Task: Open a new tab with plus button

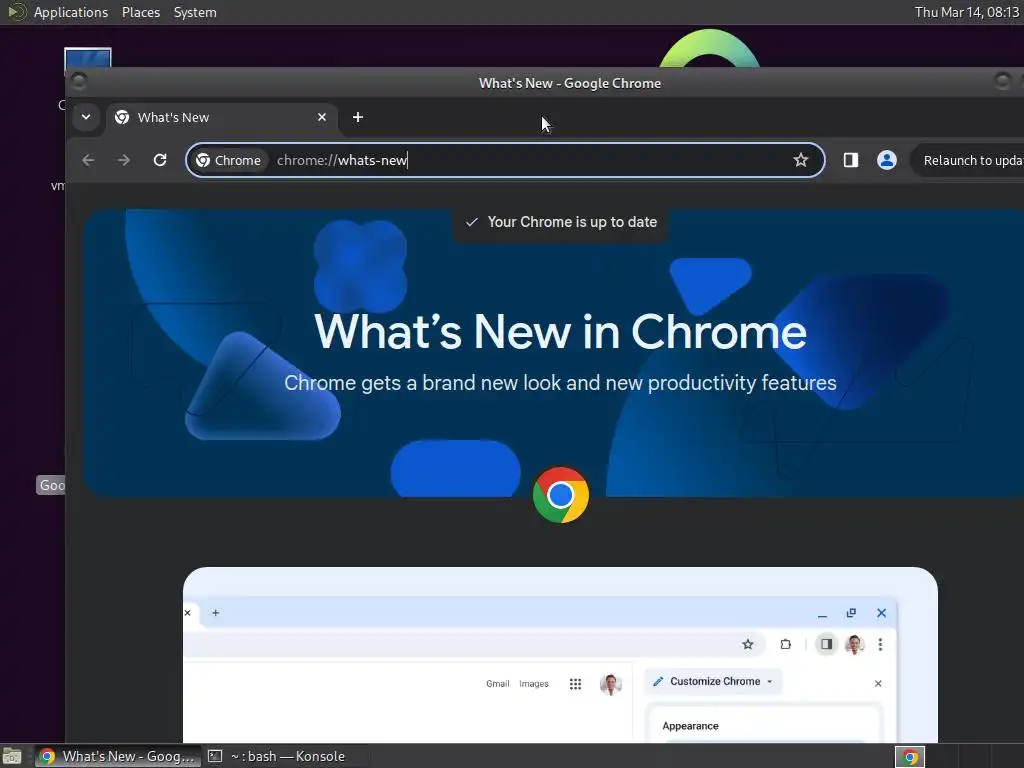Action: tap(358, 117)
